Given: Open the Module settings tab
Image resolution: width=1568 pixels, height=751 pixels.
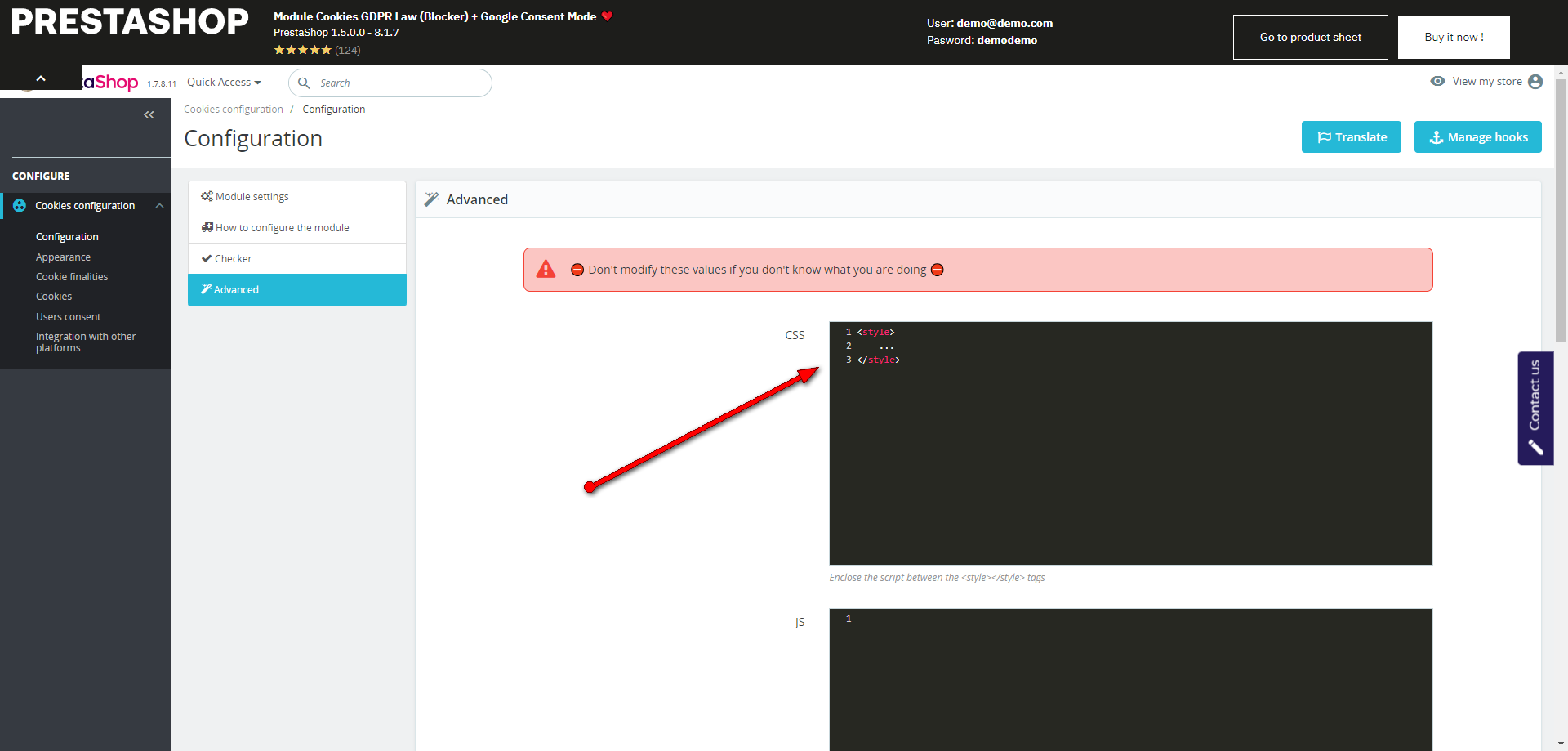Looking at the screenshot, I should click(297, 197).
